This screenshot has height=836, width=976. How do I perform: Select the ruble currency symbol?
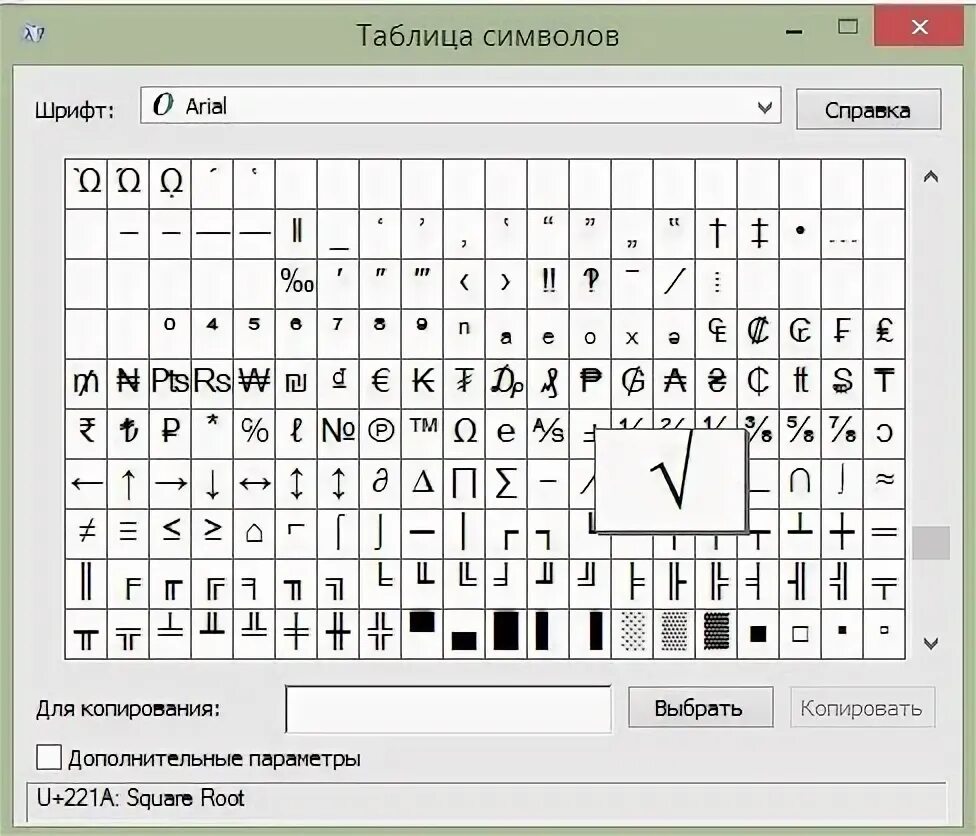tap(170, 430)
